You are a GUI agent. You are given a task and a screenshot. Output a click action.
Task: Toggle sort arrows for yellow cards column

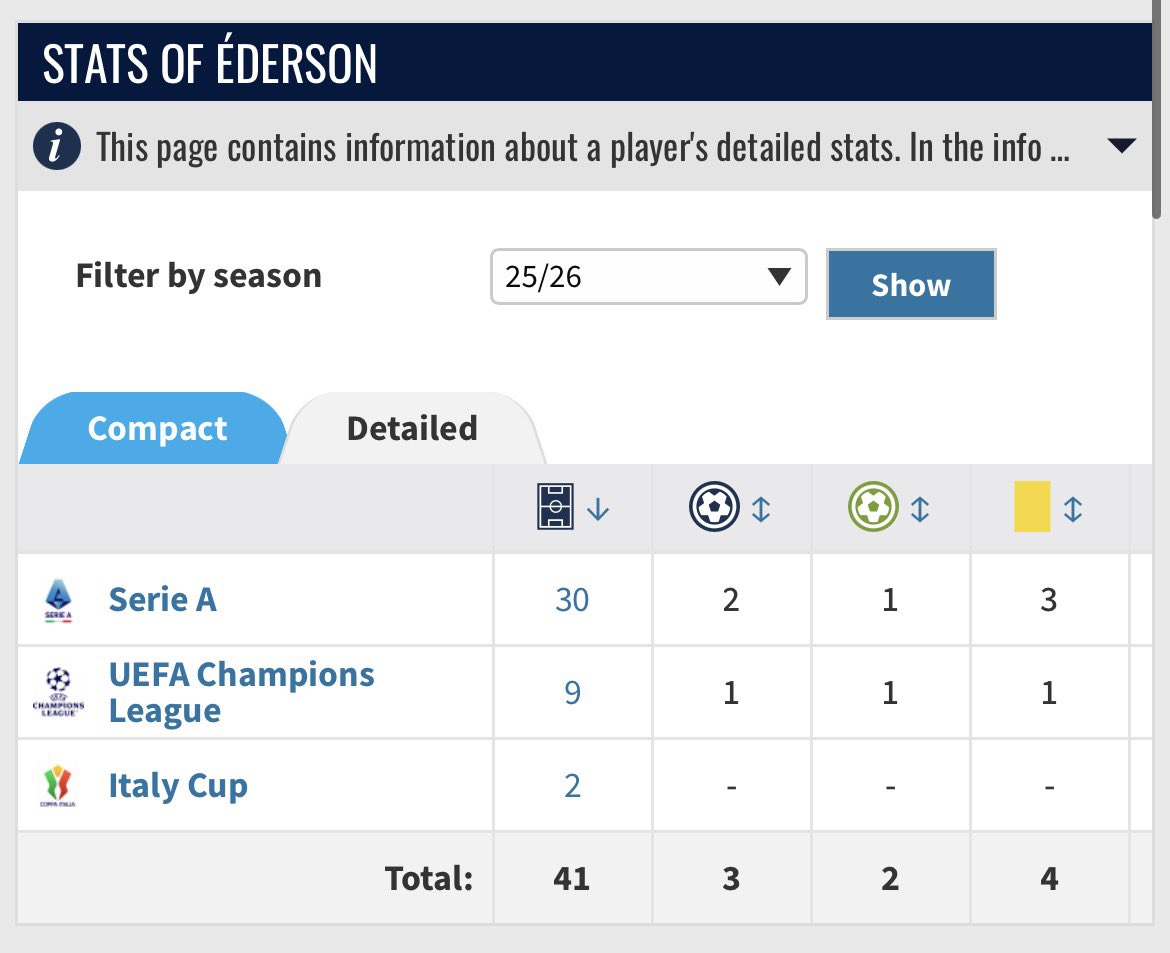coord(1072,509)
